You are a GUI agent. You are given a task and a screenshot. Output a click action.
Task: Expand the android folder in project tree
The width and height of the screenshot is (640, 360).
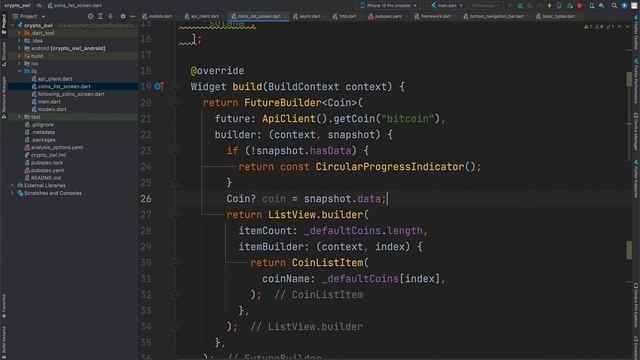click(x=19, y=48)
